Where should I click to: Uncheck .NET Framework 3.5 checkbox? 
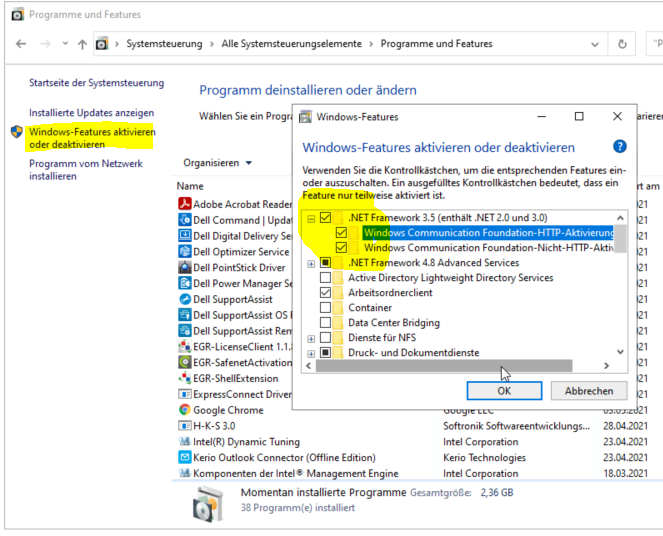click(325, 218)
